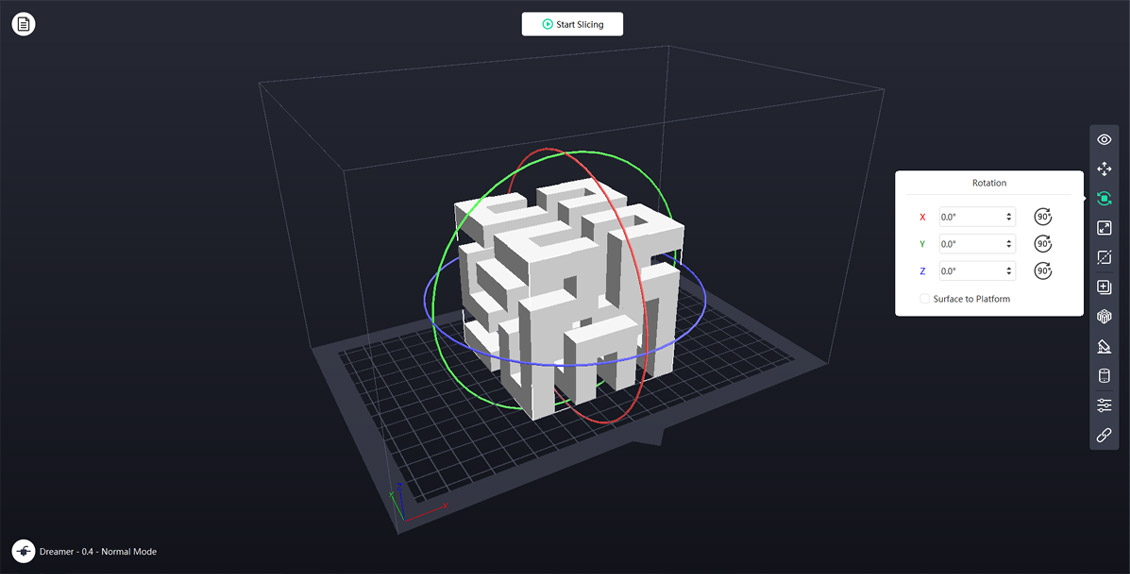Image resolution: width=1130 pixels, height=574 pixels.
Task: Rotate 90° around the Z axis
Action: pyautogui.click(x=1043, y=271)
